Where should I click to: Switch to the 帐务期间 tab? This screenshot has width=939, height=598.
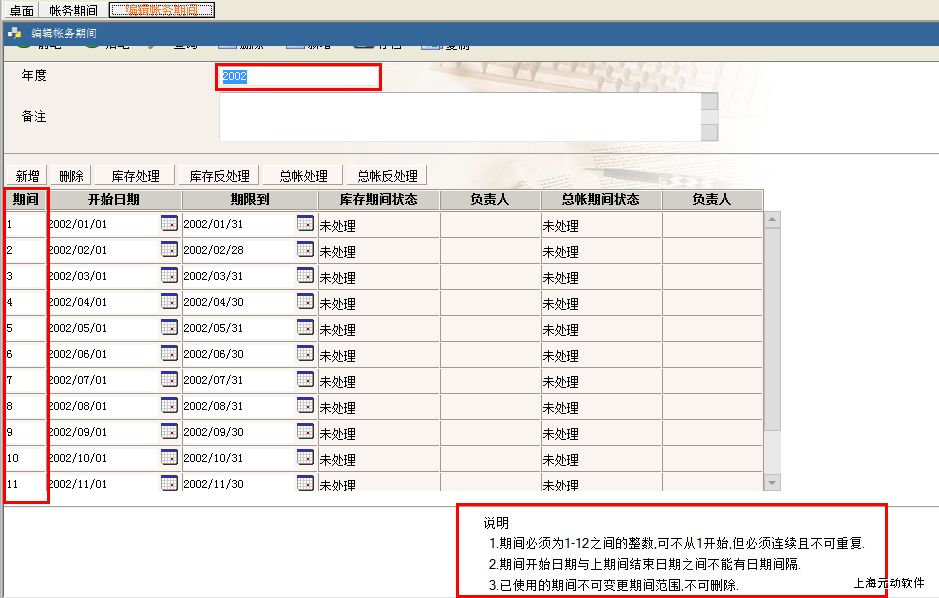73,10
